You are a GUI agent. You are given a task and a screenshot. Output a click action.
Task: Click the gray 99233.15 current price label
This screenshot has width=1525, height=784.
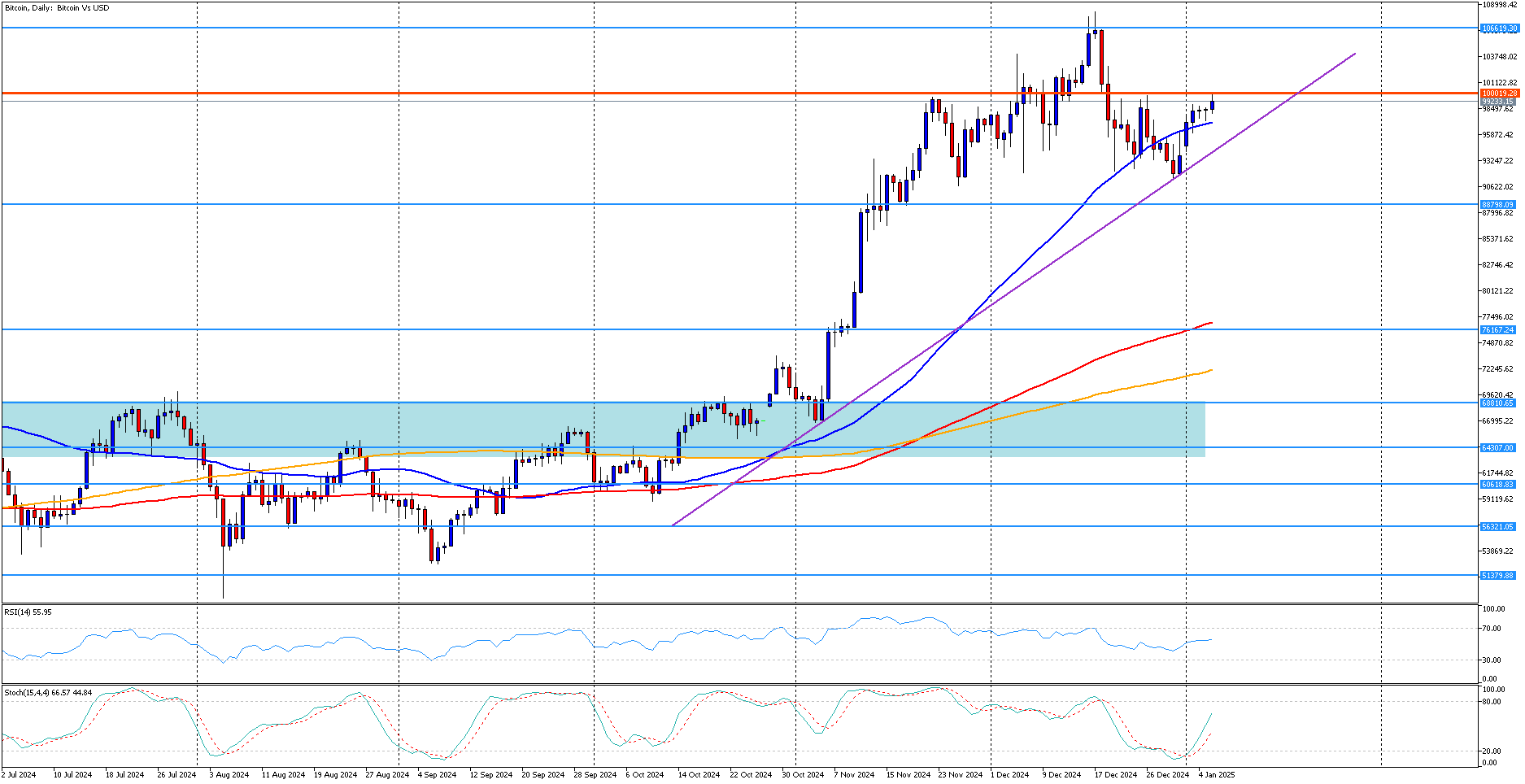[x=1497, y=102]
